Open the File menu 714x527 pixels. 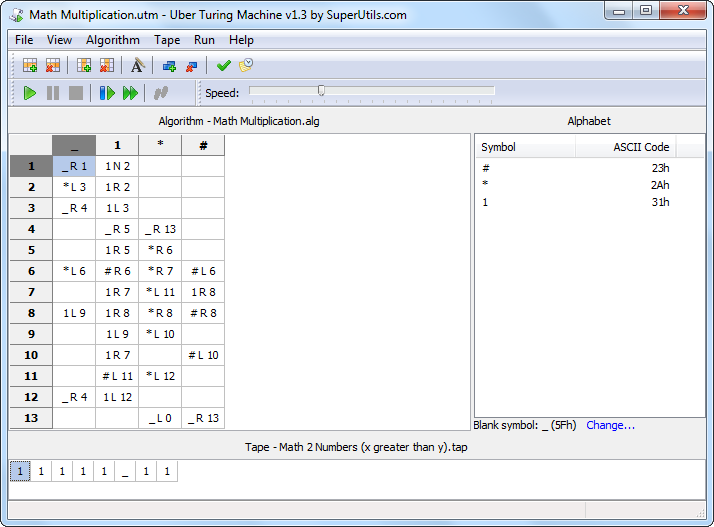[x=24, y=40]
